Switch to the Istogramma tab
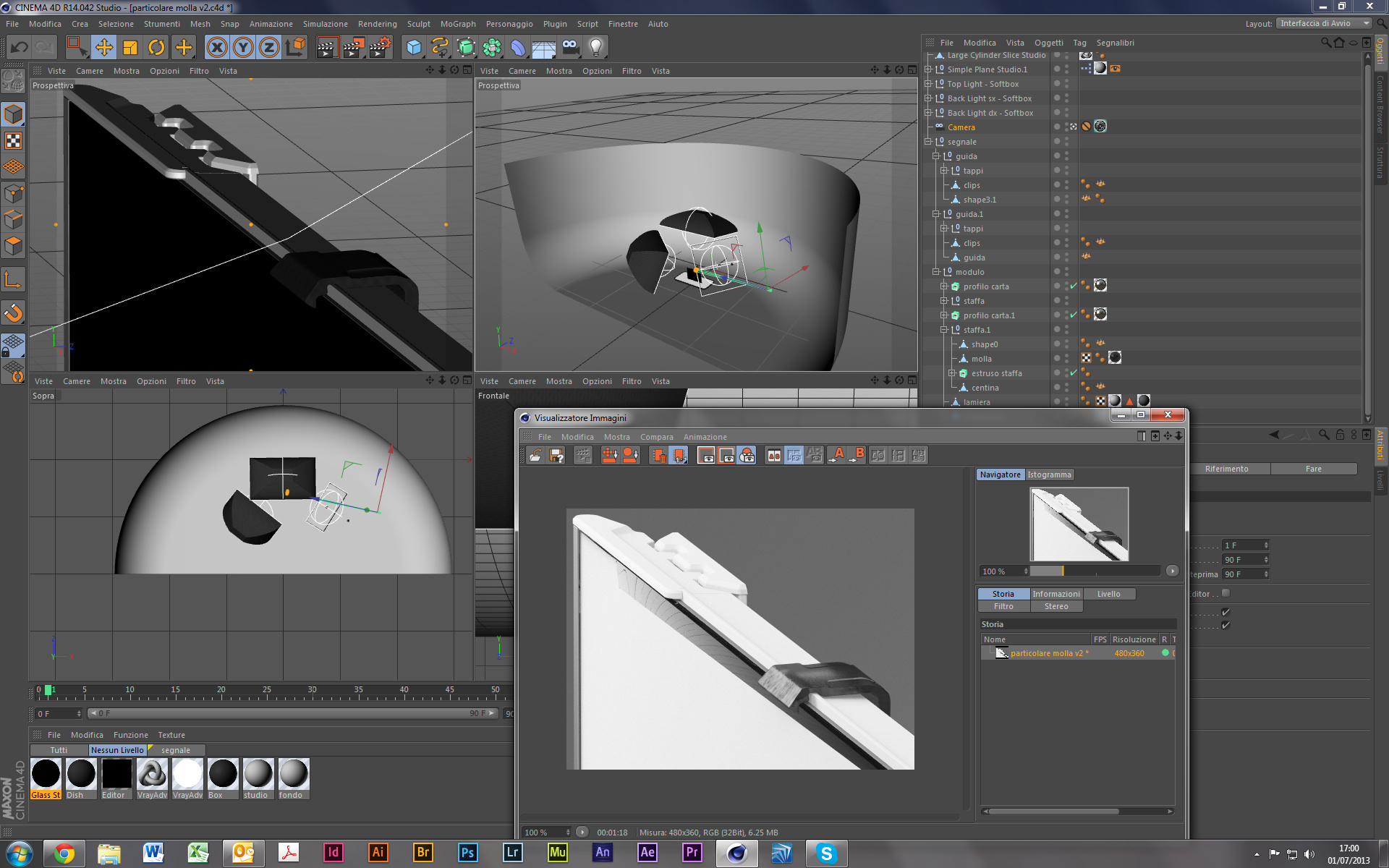The image size is (1389, 868). [x=1049, y=475]
